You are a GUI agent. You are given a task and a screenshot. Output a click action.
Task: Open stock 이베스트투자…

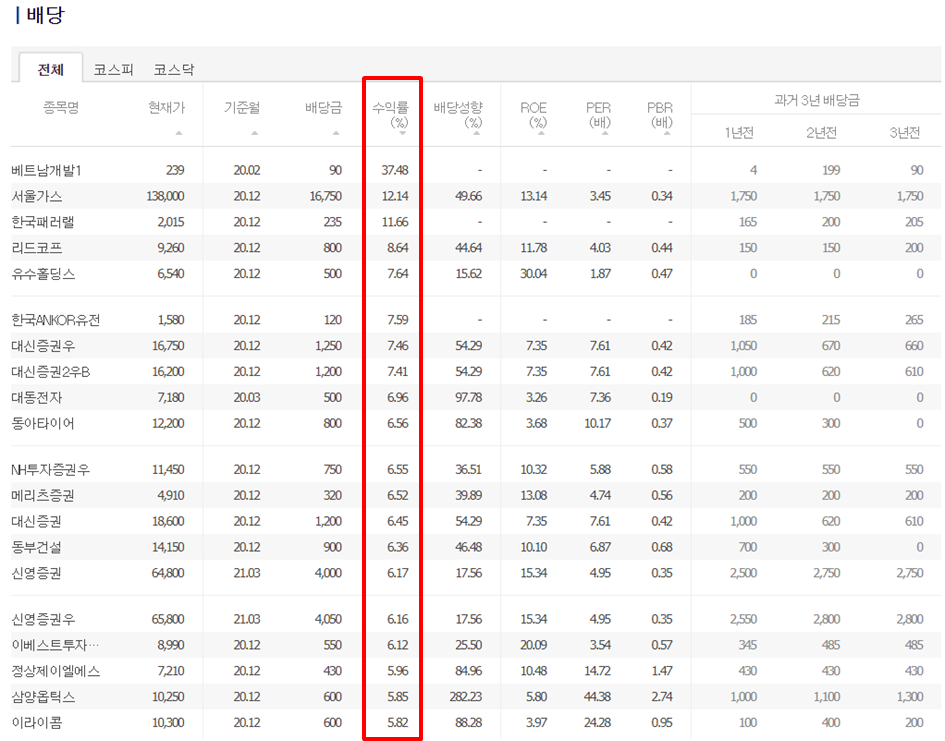(55, 645)
